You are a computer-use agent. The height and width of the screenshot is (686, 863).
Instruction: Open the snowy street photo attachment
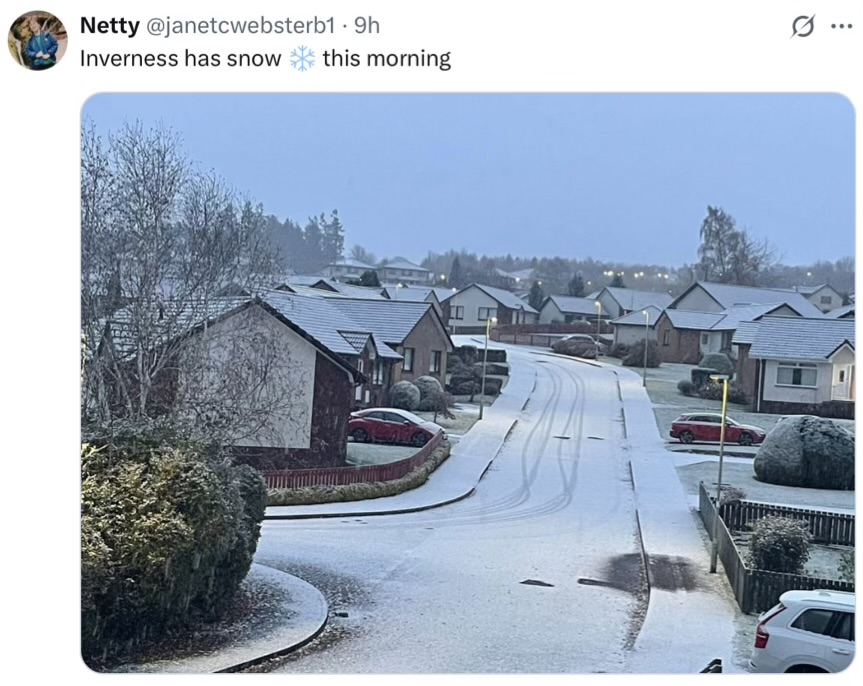point(468,383)
